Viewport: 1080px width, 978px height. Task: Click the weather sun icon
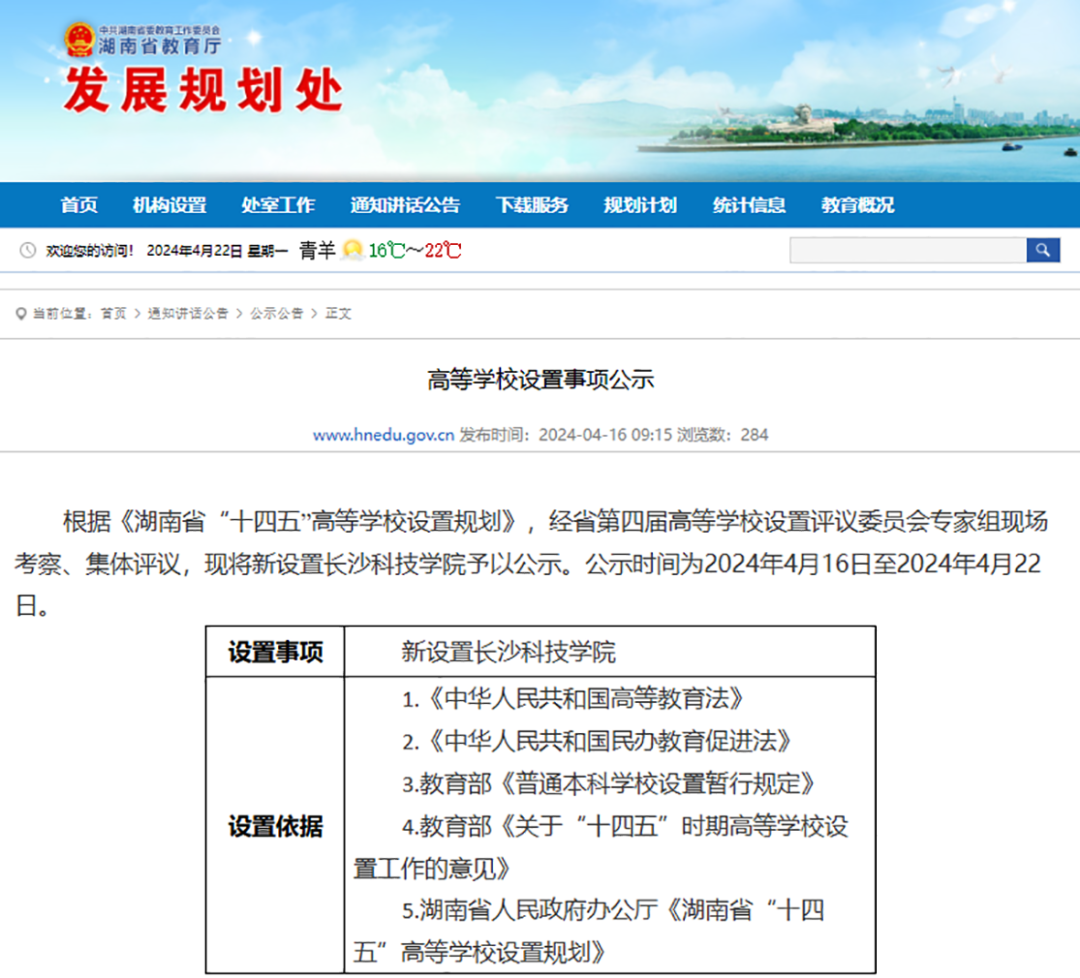(350, 249)
